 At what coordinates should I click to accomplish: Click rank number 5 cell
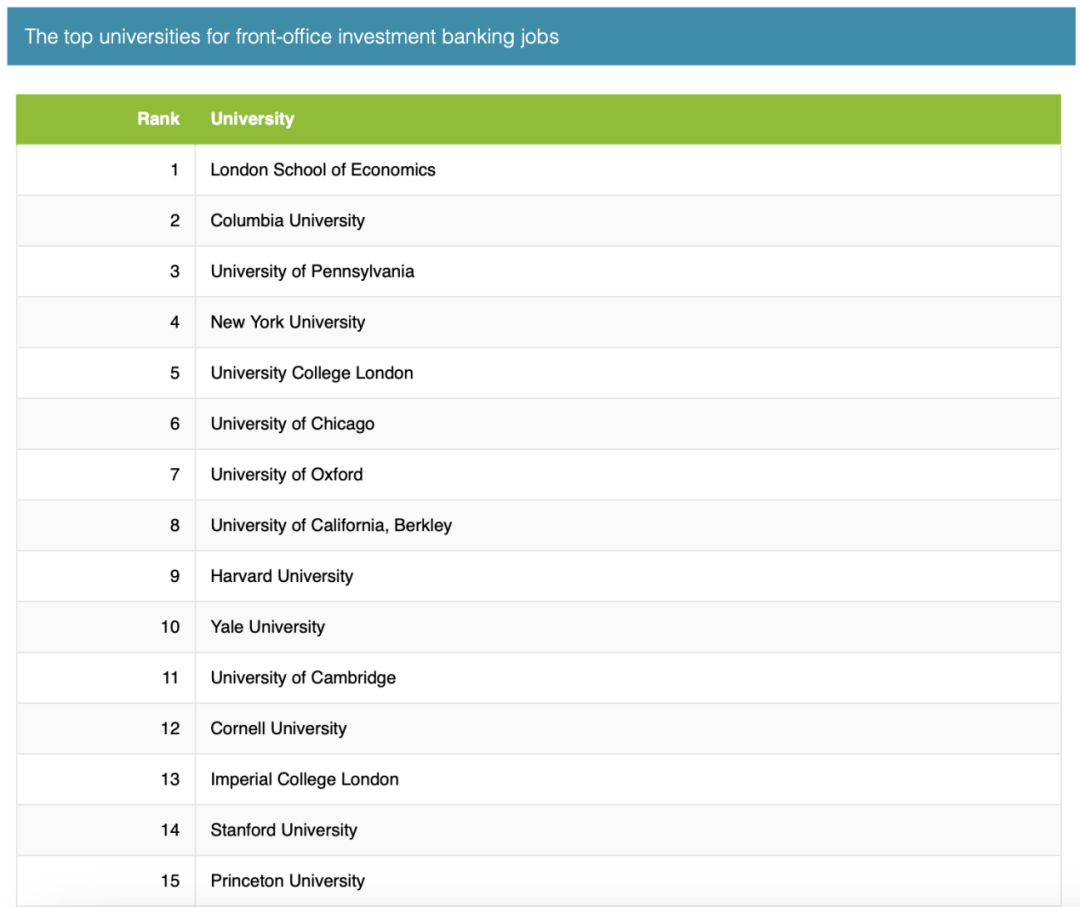pos(106,373)
